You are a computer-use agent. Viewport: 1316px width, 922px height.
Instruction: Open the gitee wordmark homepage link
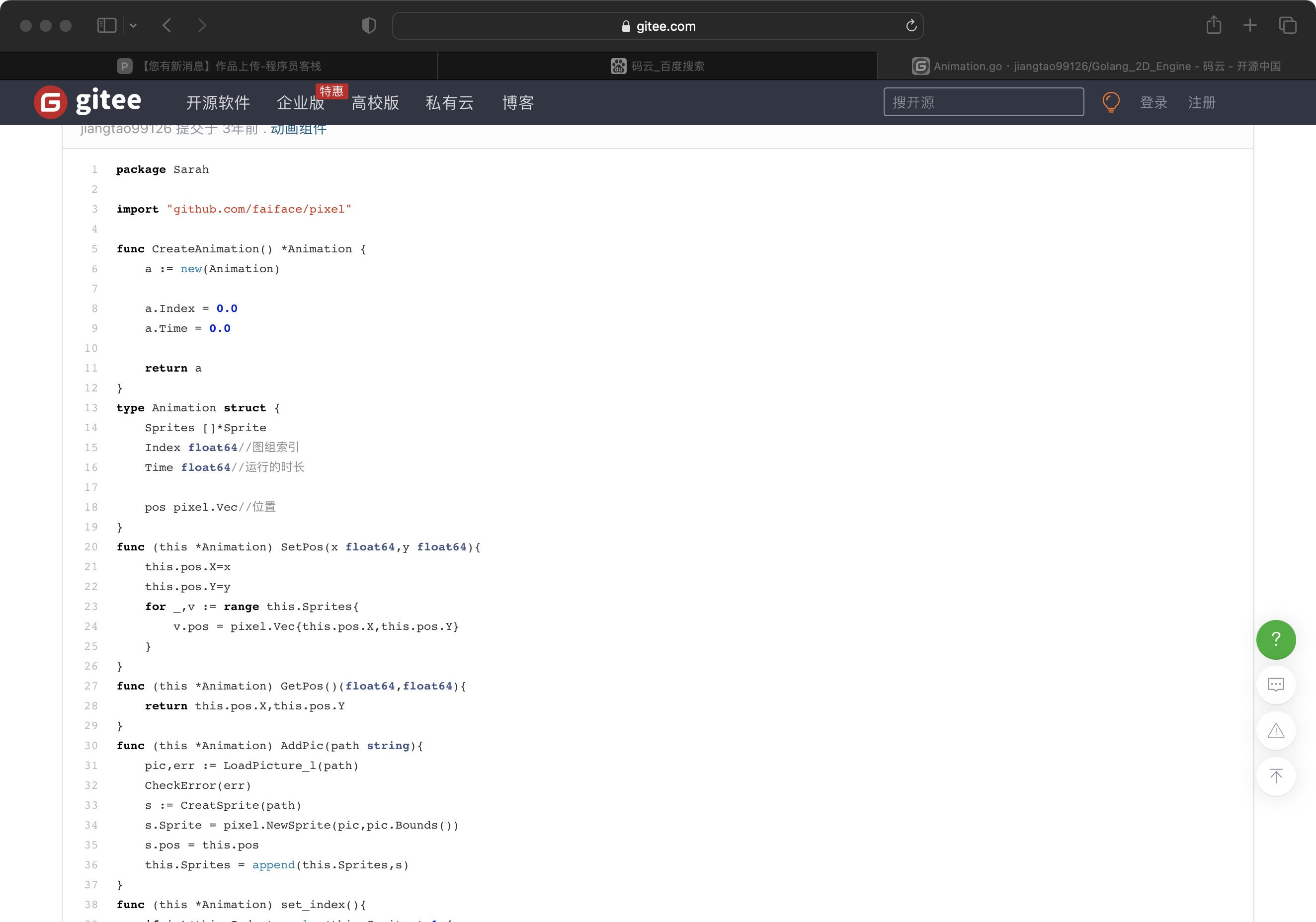[x=108, y=101]
